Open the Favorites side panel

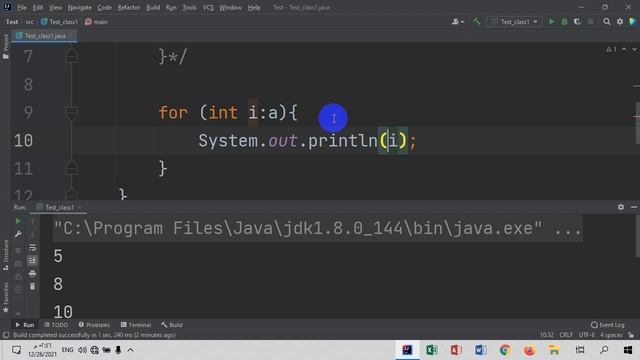click(6, 298)
